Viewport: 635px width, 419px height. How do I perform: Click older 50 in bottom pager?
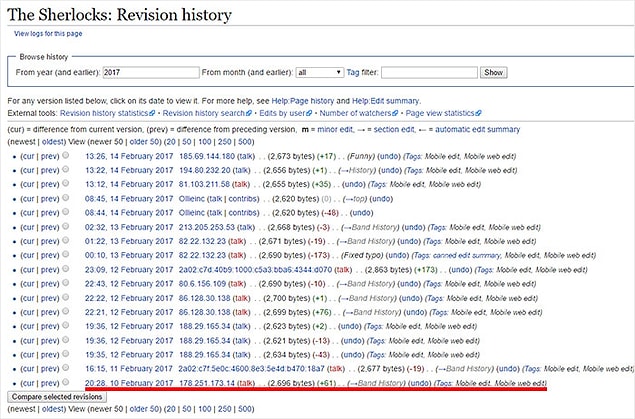coord(144,409)
